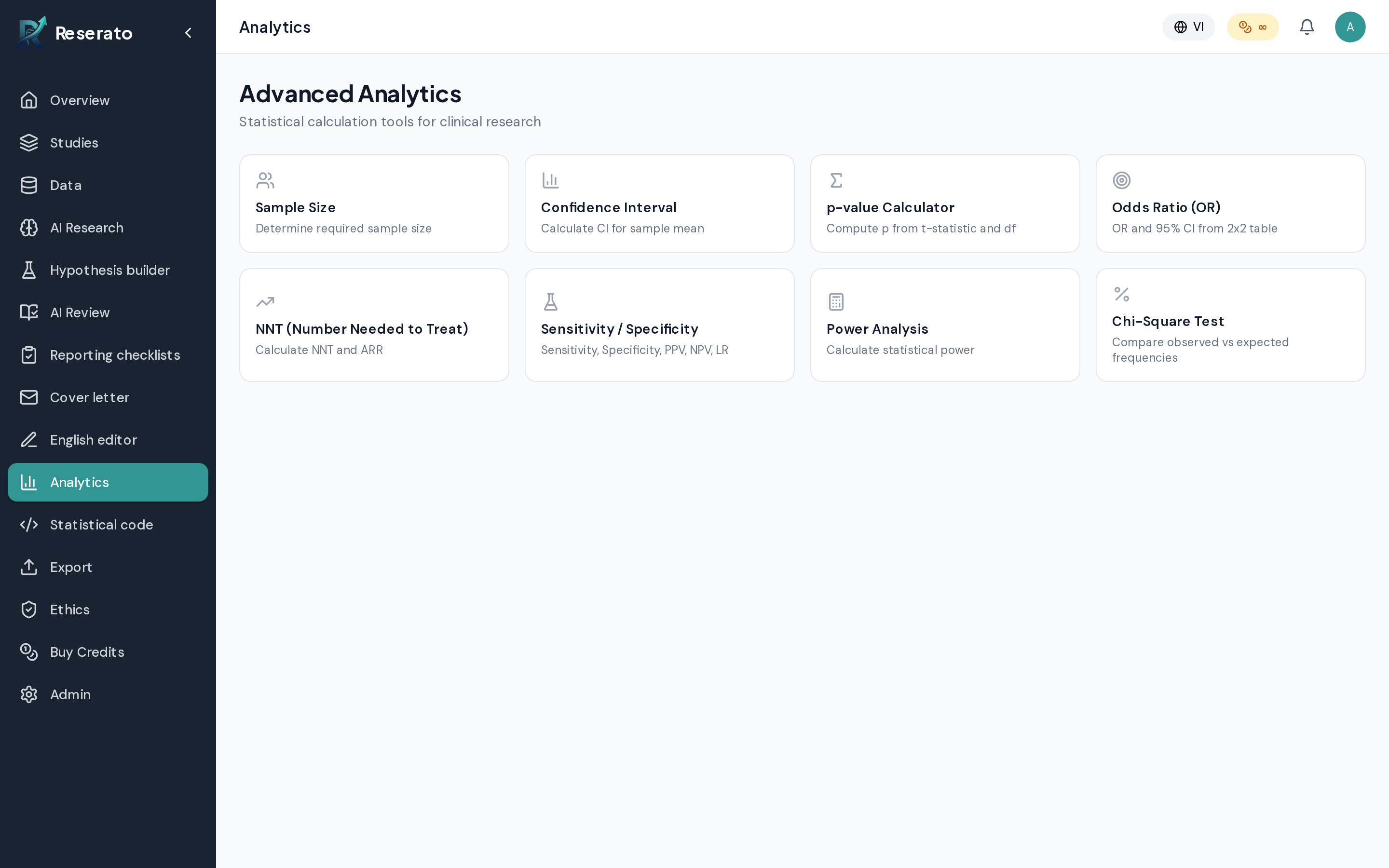Open the user avatar A menu
The height and width of the screenshot is (868, 1389).
pos(1350,27)
